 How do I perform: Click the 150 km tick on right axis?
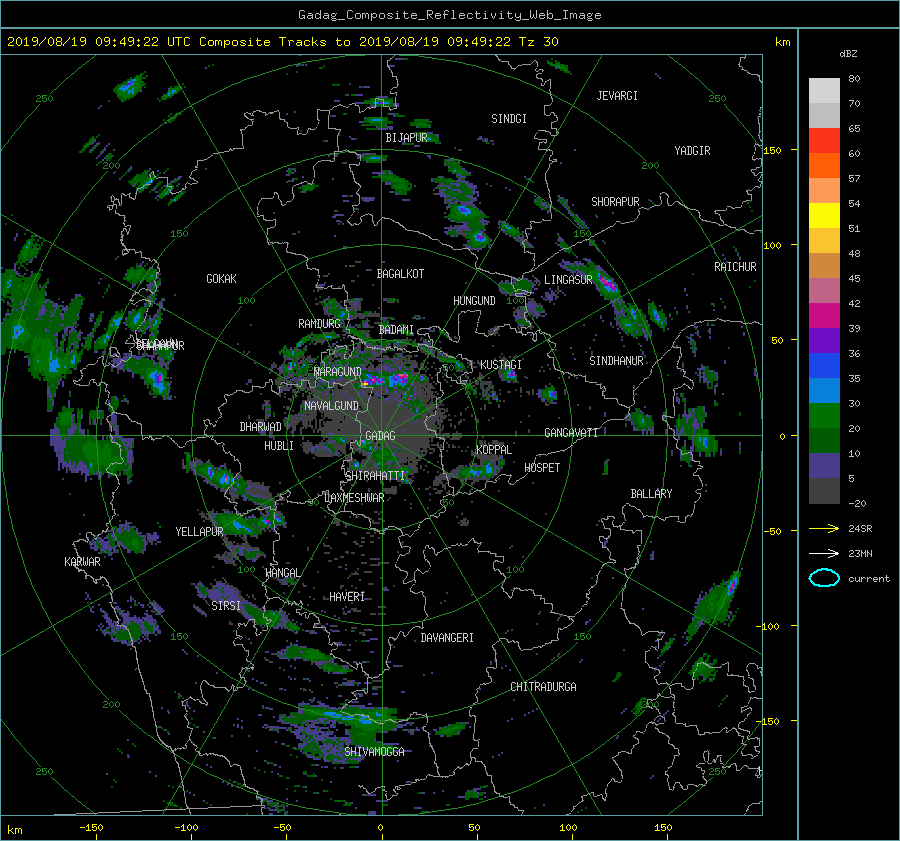coord(772,150)
